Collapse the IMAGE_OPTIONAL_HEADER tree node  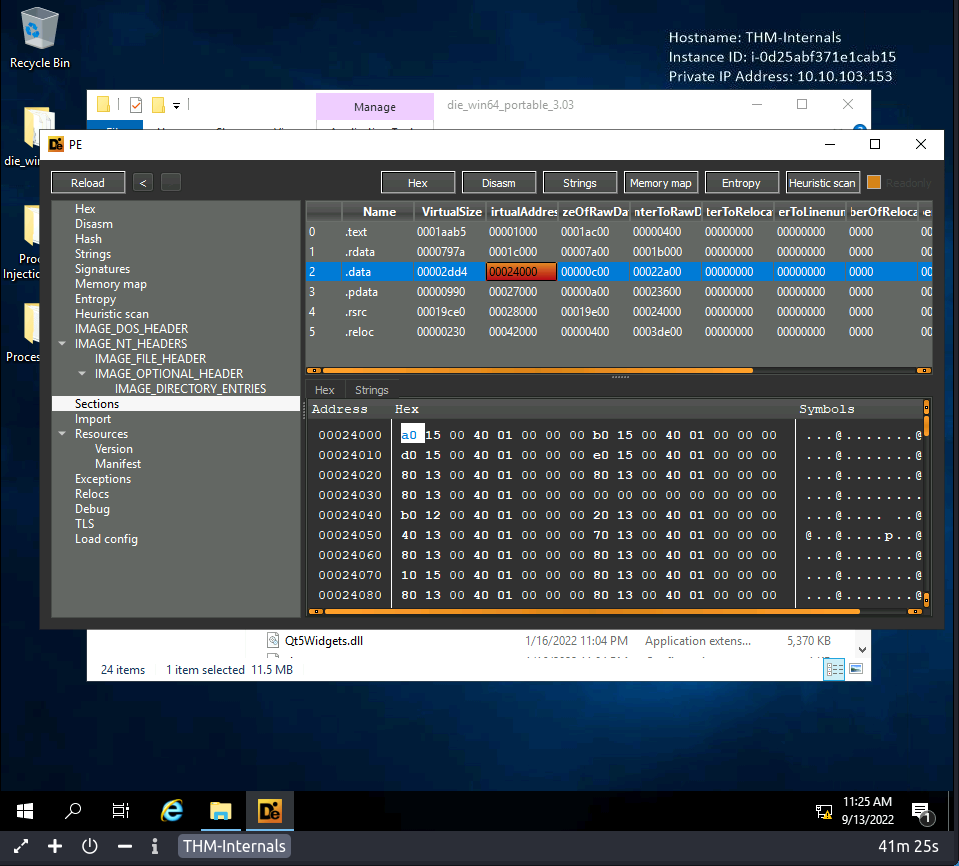83,374
